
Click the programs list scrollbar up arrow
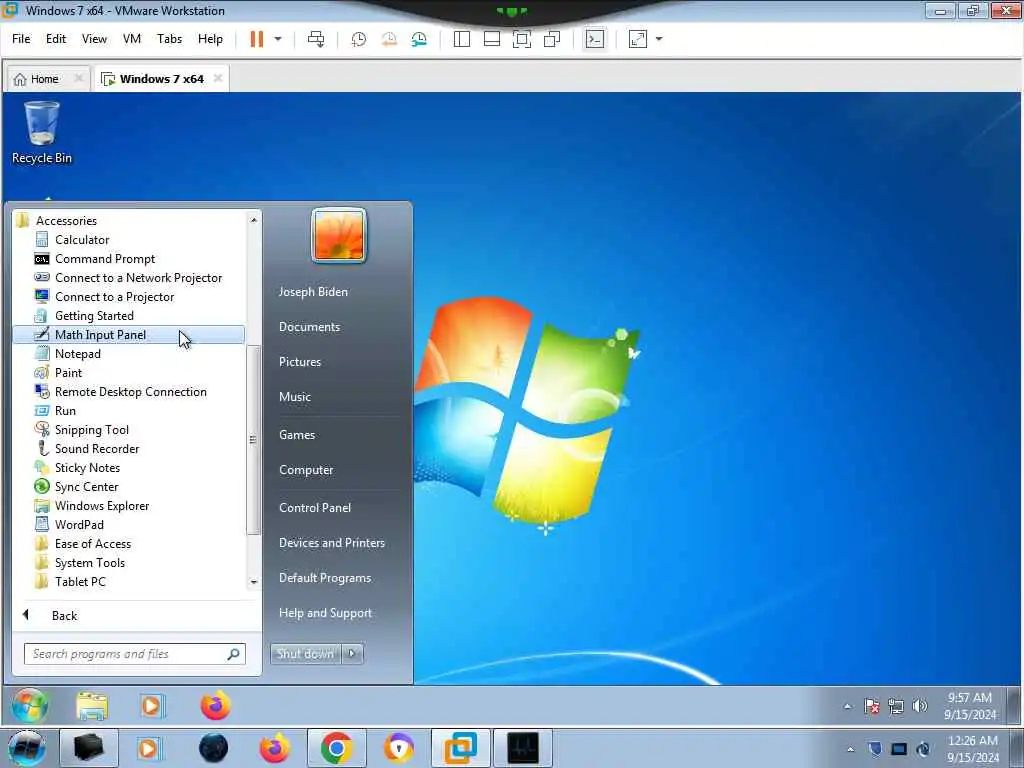pyautogui.click(x=253, y=220)
